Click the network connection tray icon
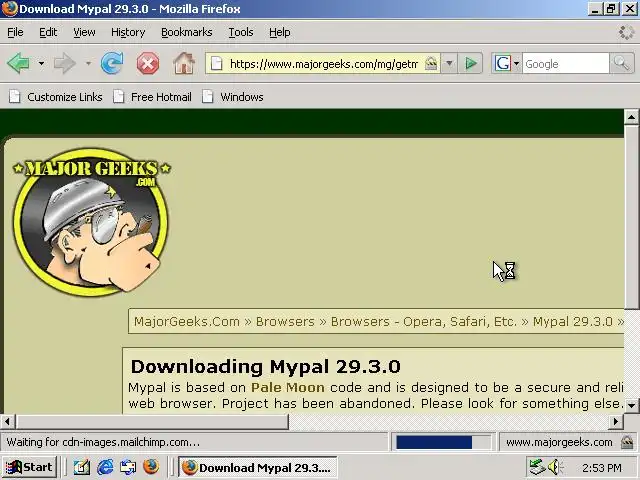The height and width of the screenshot is (480, 640). coord(537,467)
